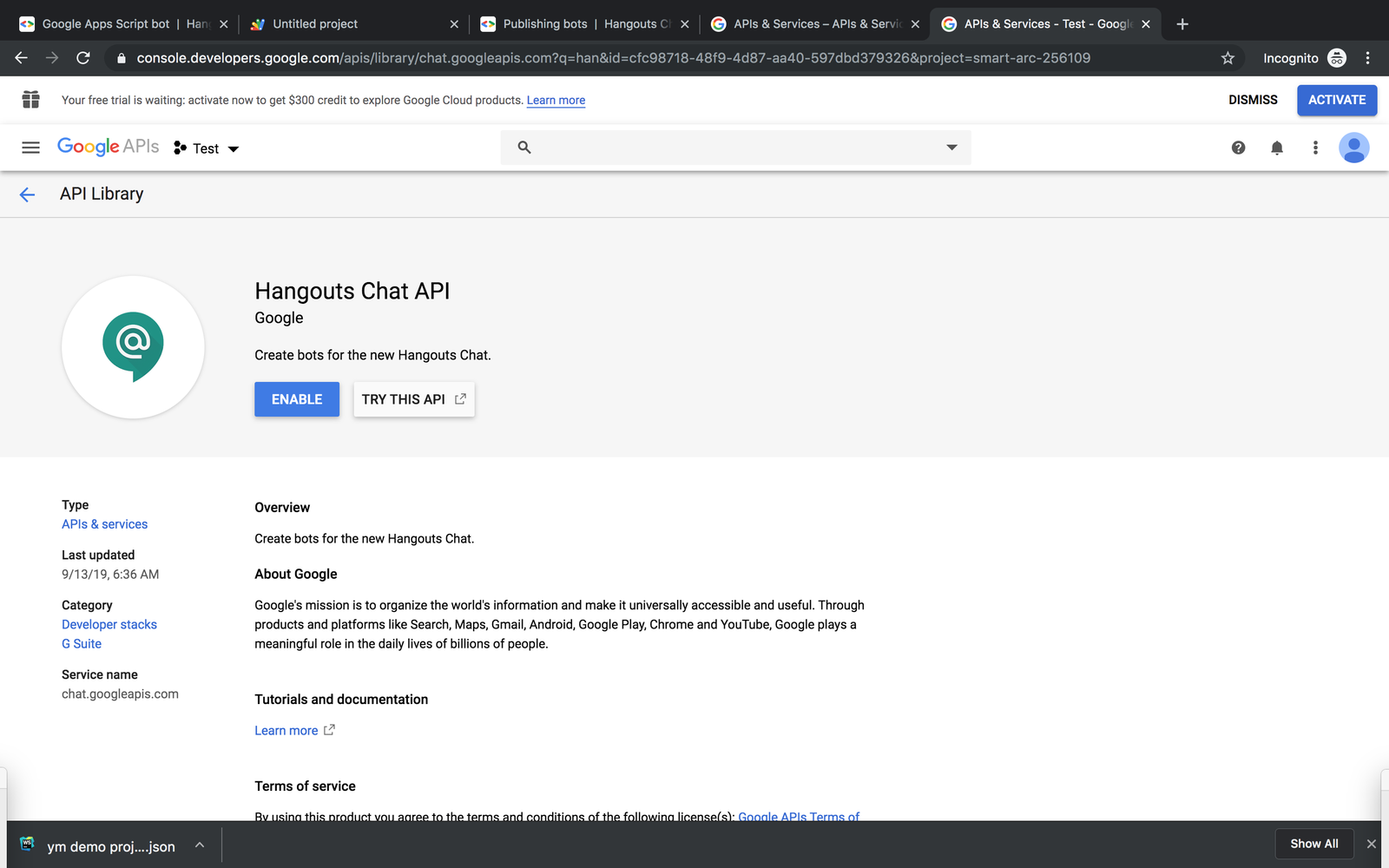This screenshot has width=1389, height=868.
Task: Click the address bar URL
Action: point(614,58)
